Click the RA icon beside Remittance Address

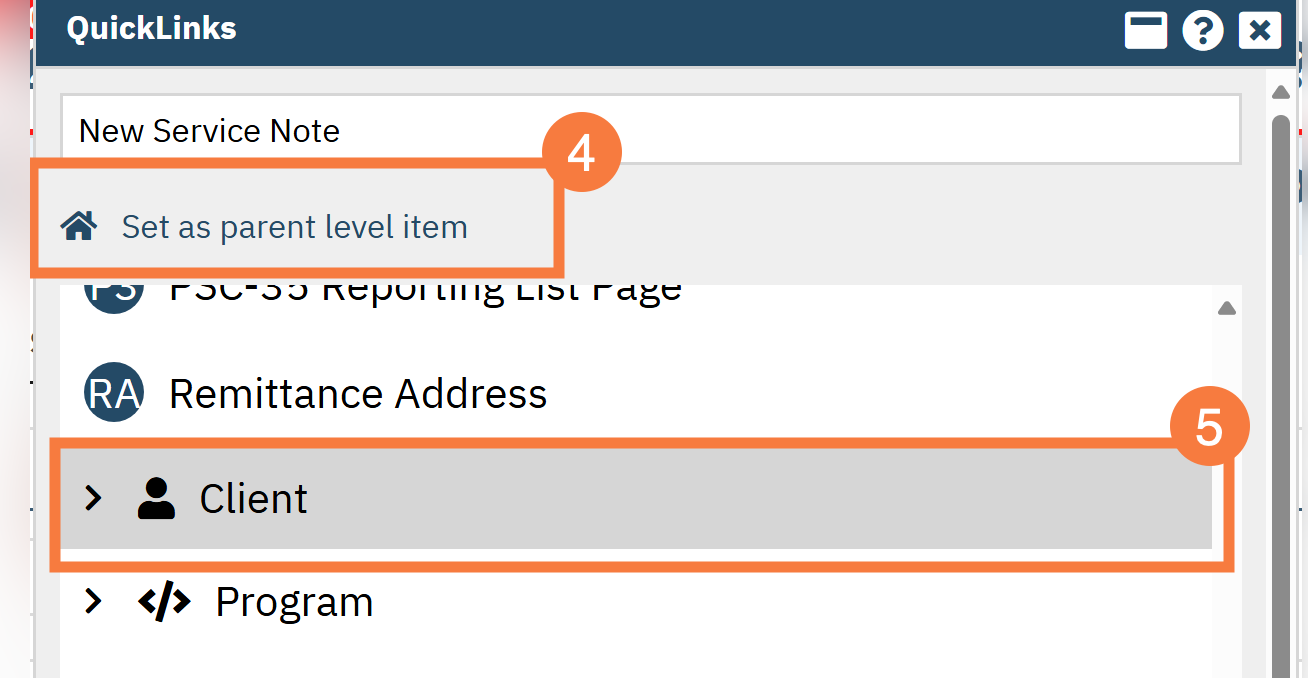click(x=113, y=393)
